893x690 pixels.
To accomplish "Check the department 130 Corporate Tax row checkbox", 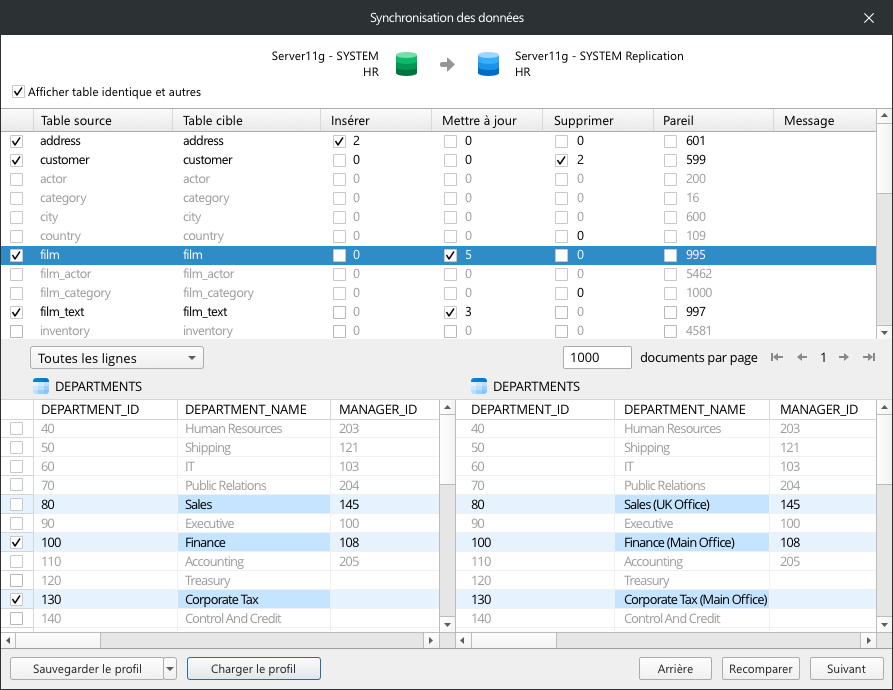I will 17,599.
